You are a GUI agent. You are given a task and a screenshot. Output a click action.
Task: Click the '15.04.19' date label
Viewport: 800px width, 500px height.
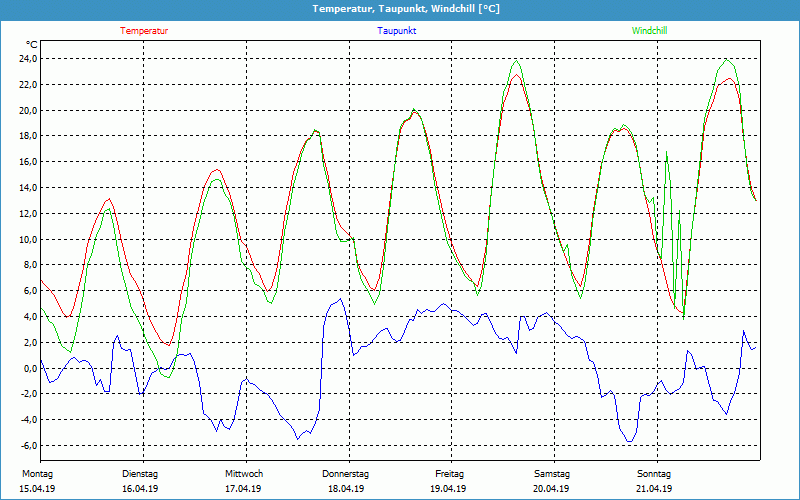pos(37,489)
